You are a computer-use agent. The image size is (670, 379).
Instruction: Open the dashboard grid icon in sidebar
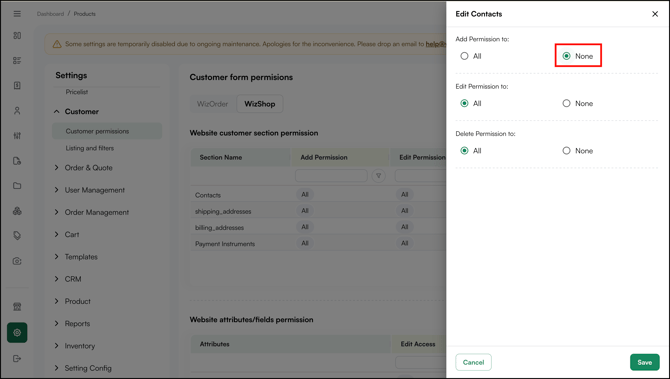point(17,35)
